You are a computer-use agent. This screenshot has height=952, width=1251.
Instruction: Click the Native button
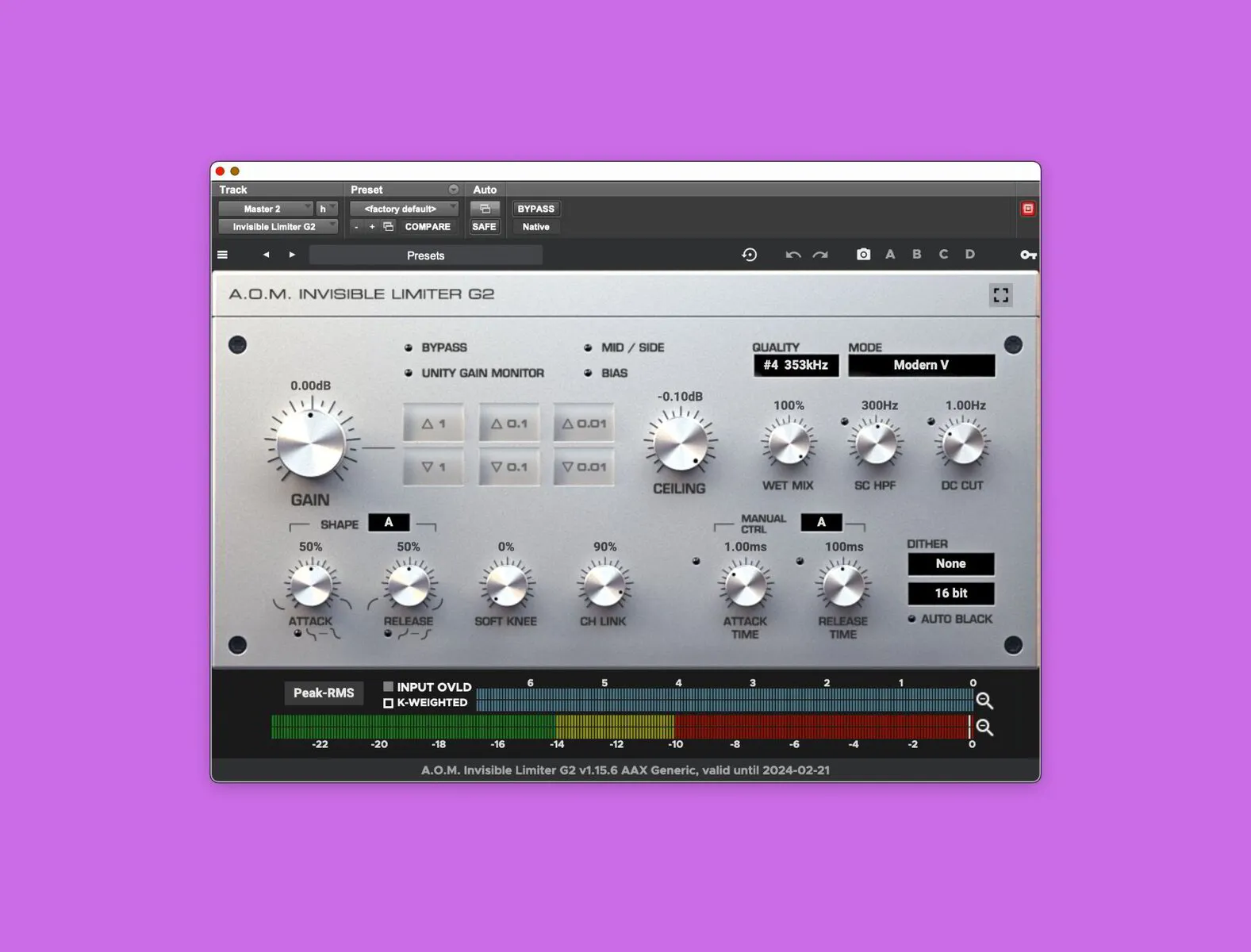click(536, 227)
